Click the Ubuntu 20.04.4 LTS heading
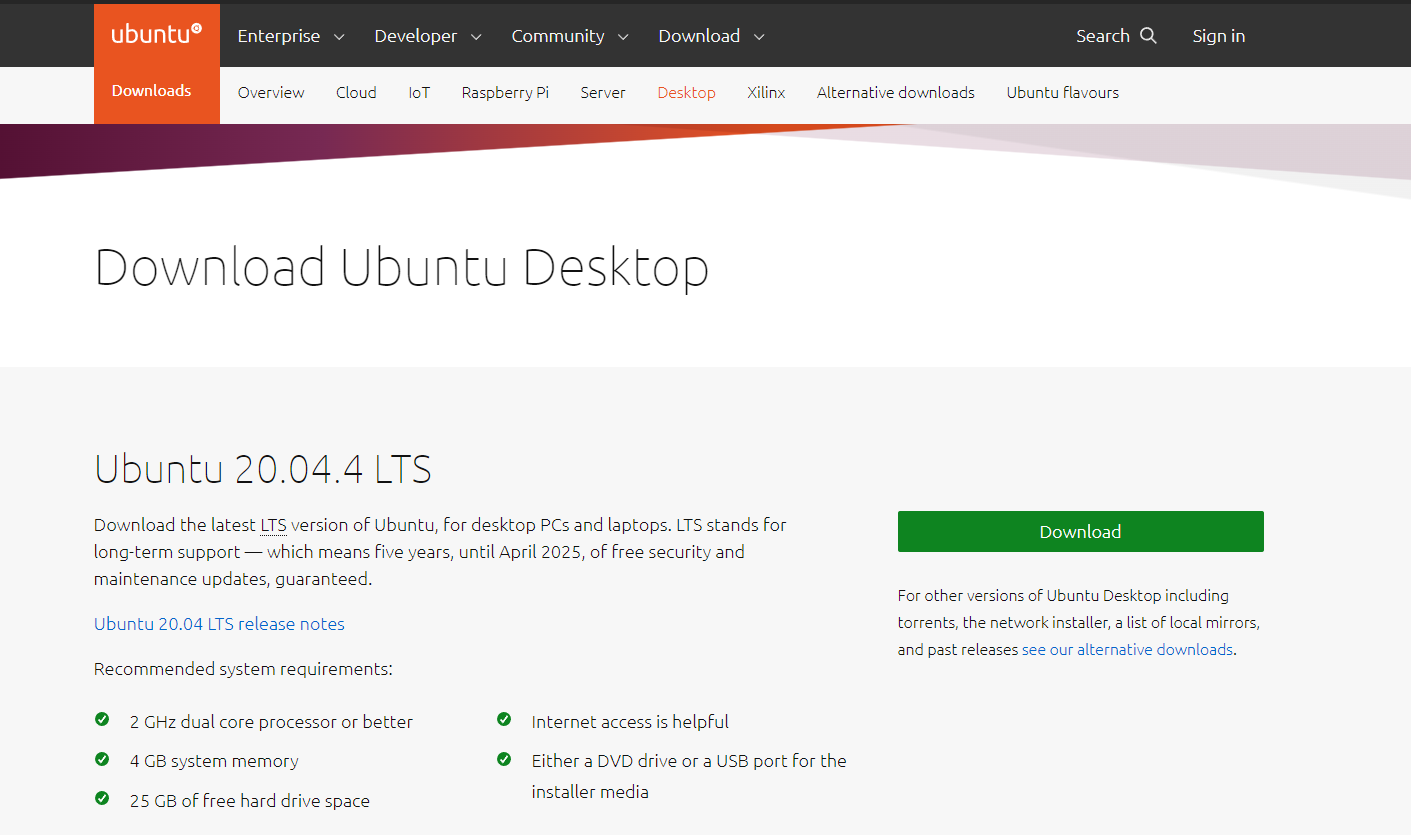Screen dimensions: 1411x835 [263, 469]
